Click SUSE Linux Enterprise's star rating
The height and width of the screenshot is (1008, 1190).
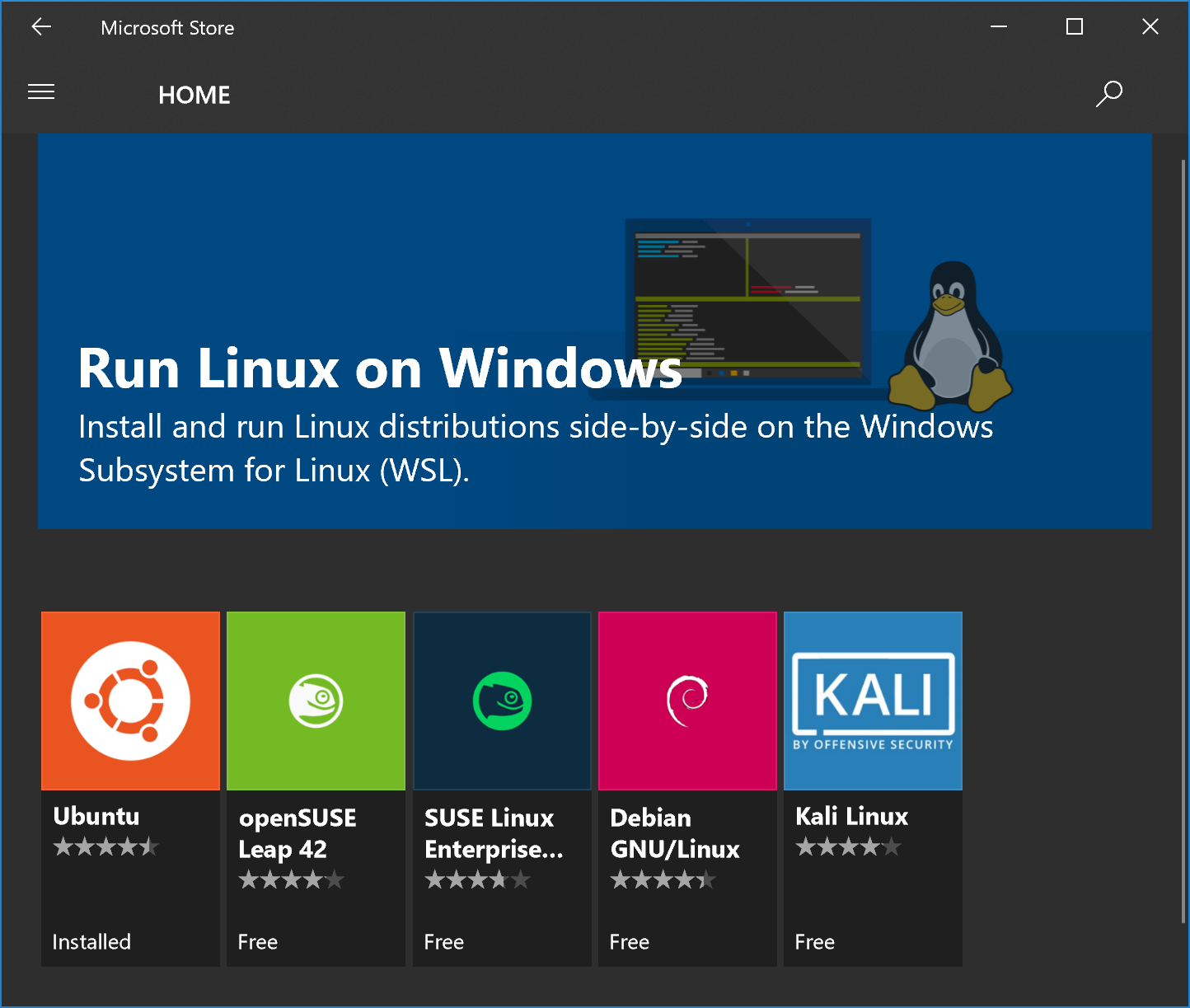click(x=478, y=880)
